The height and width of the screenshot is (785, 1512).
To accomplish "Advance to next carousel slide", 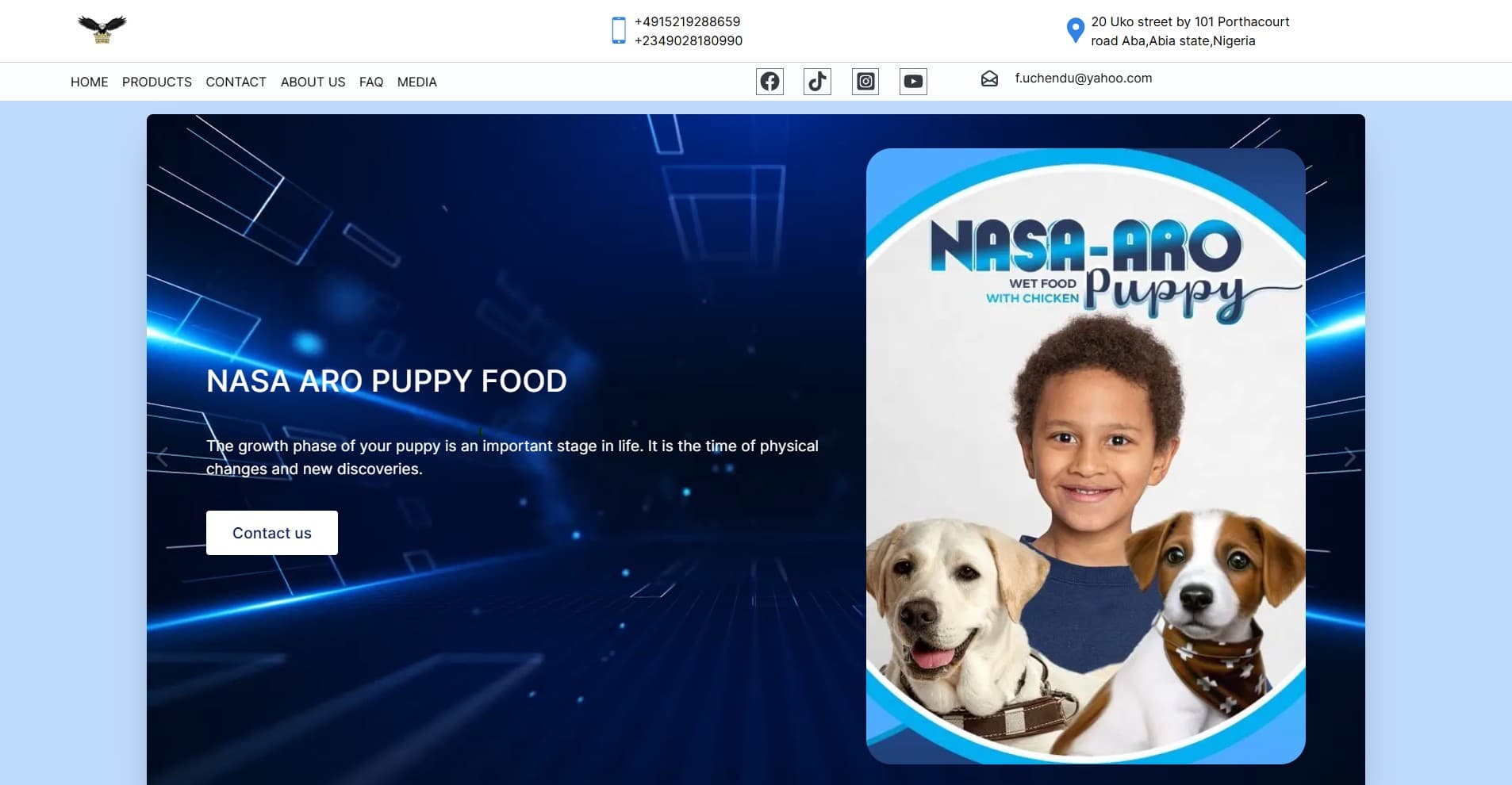I will (1349, 458).
